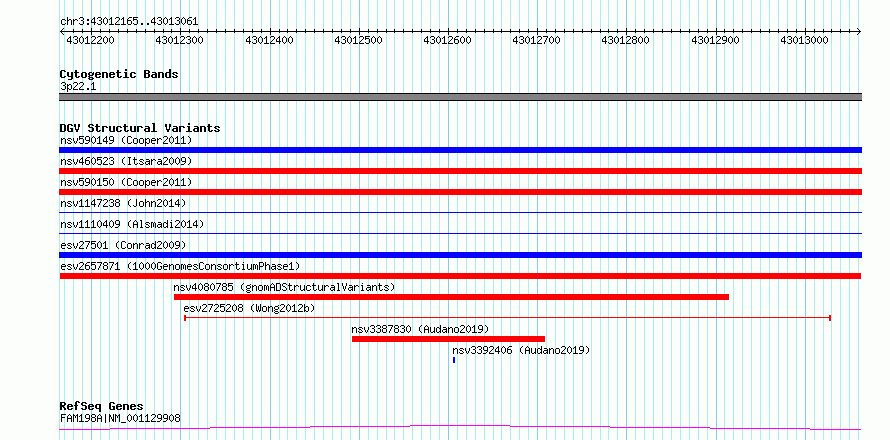Select the esv2725208 (Wong2012b) thin red line
This screenshot has width=890, height=440.
[507, 318]
